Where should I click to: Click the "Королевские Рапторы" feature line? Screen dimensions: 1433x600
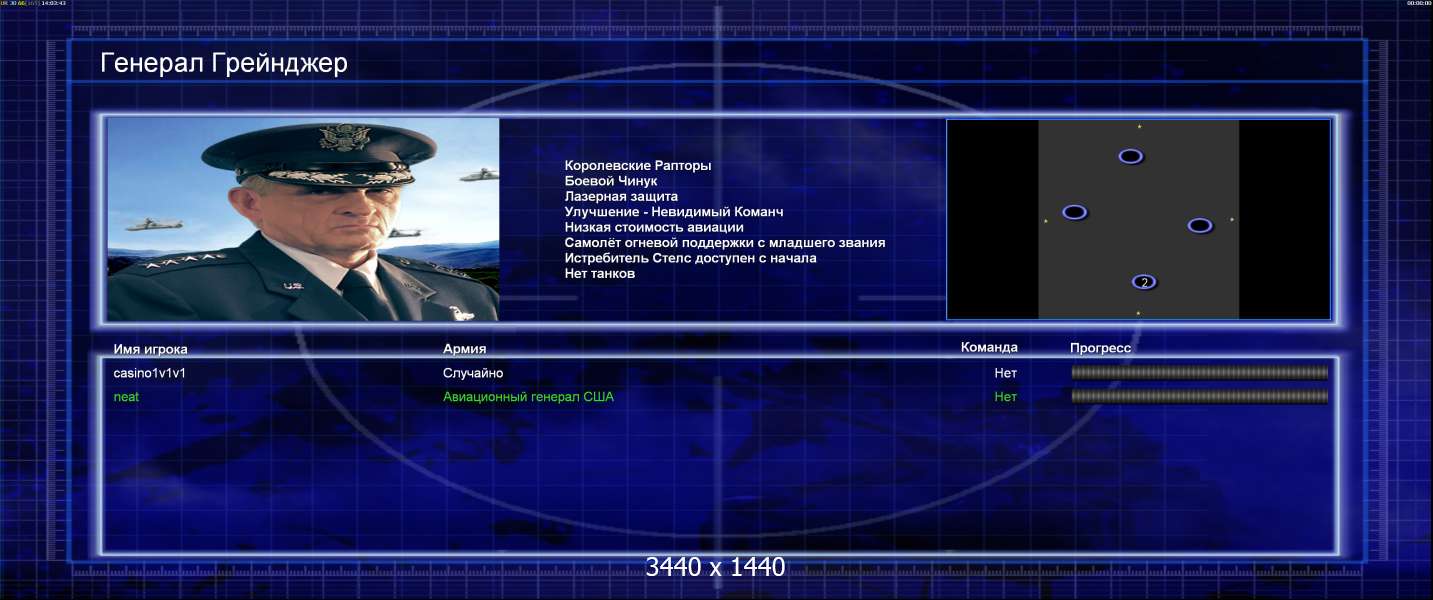click(x=638, y=165)
